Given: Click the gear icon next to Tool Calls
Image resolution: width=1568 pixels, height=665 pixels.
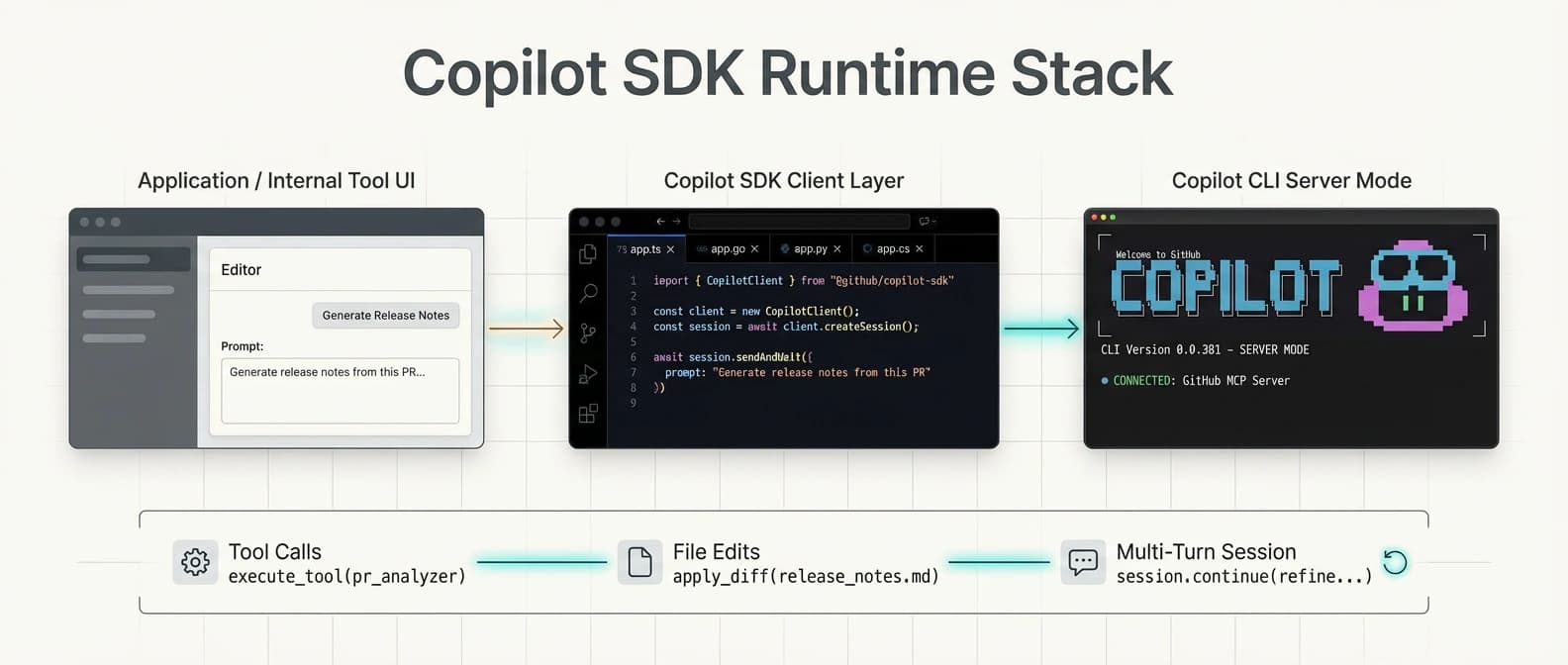Looking at the screenshot, I should 195,562.
